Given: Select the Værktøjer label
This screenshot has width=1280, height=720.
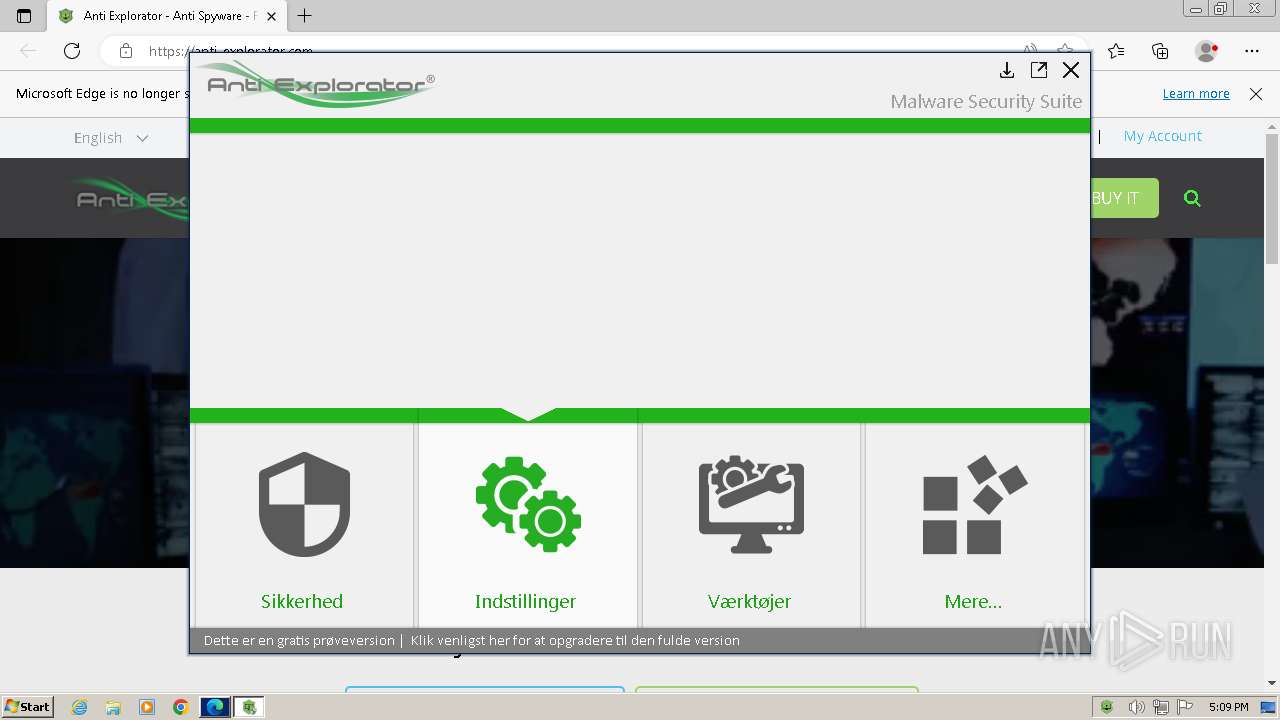Looking at the screenshot, I should [x=749, y=601].
